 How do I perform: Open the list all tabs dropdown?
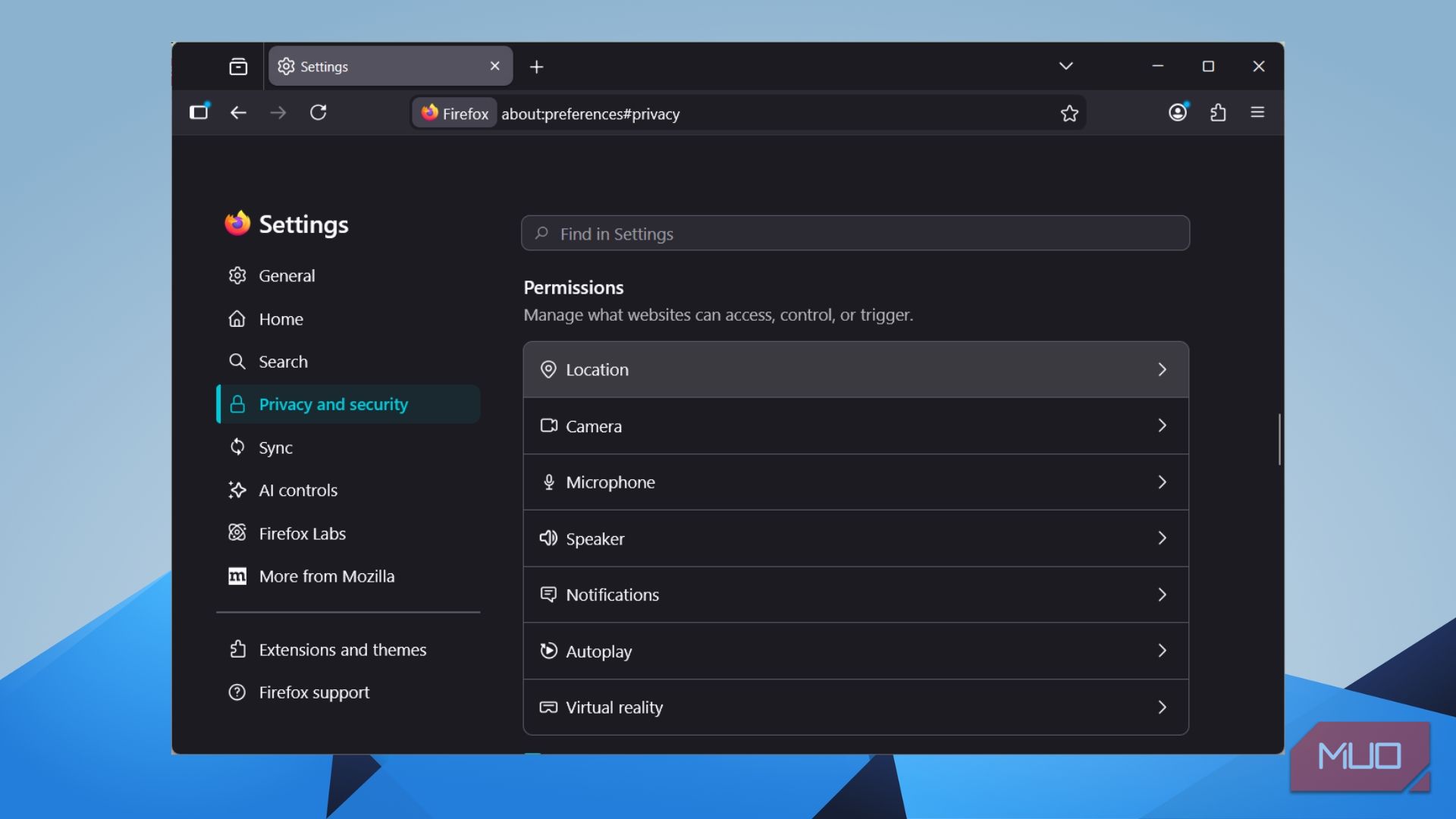click(1065, 66)
